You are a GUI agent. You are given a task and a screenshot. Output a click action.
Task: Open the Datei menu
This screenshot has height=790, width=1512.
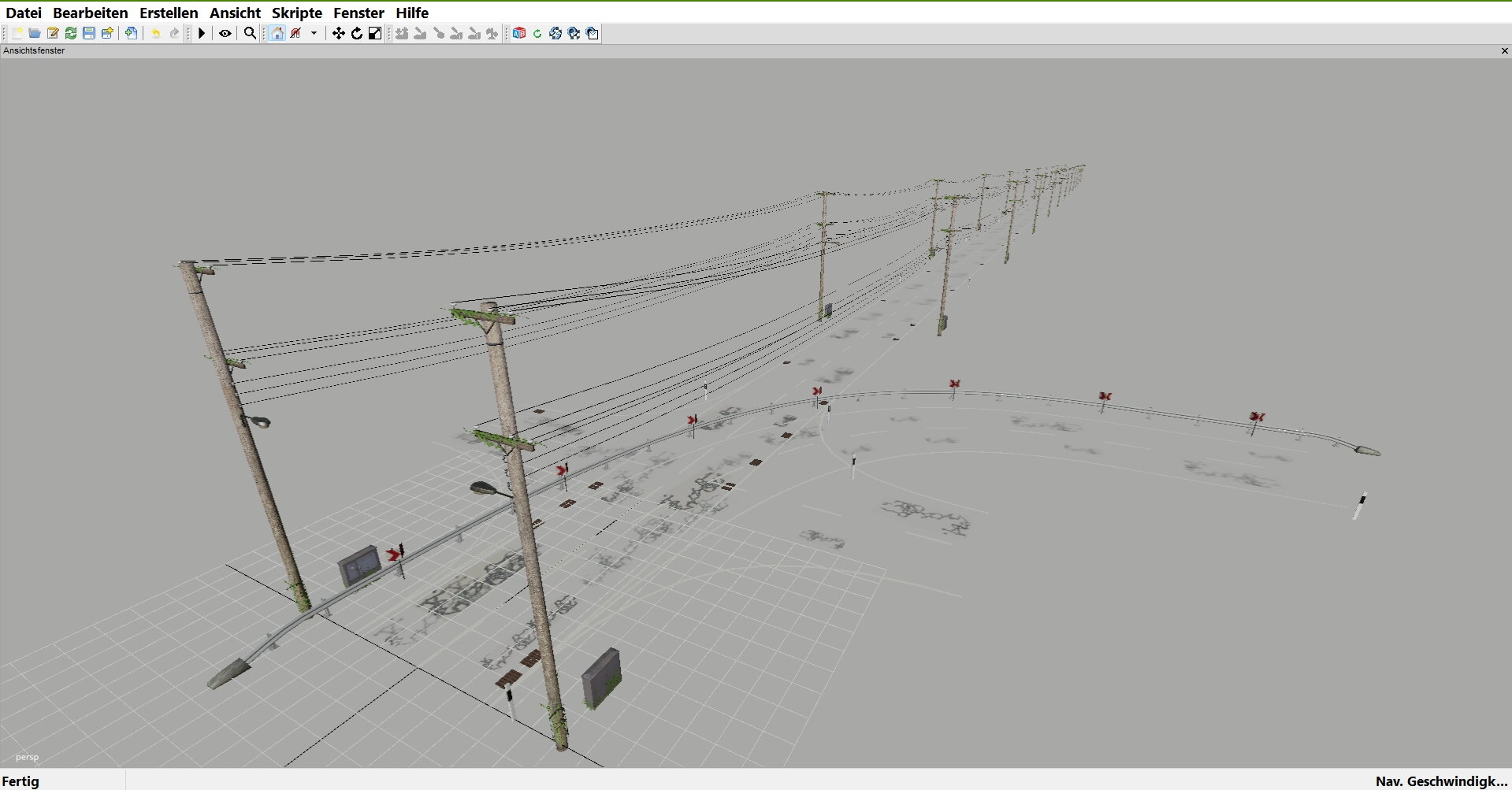(x=24, y=13)
